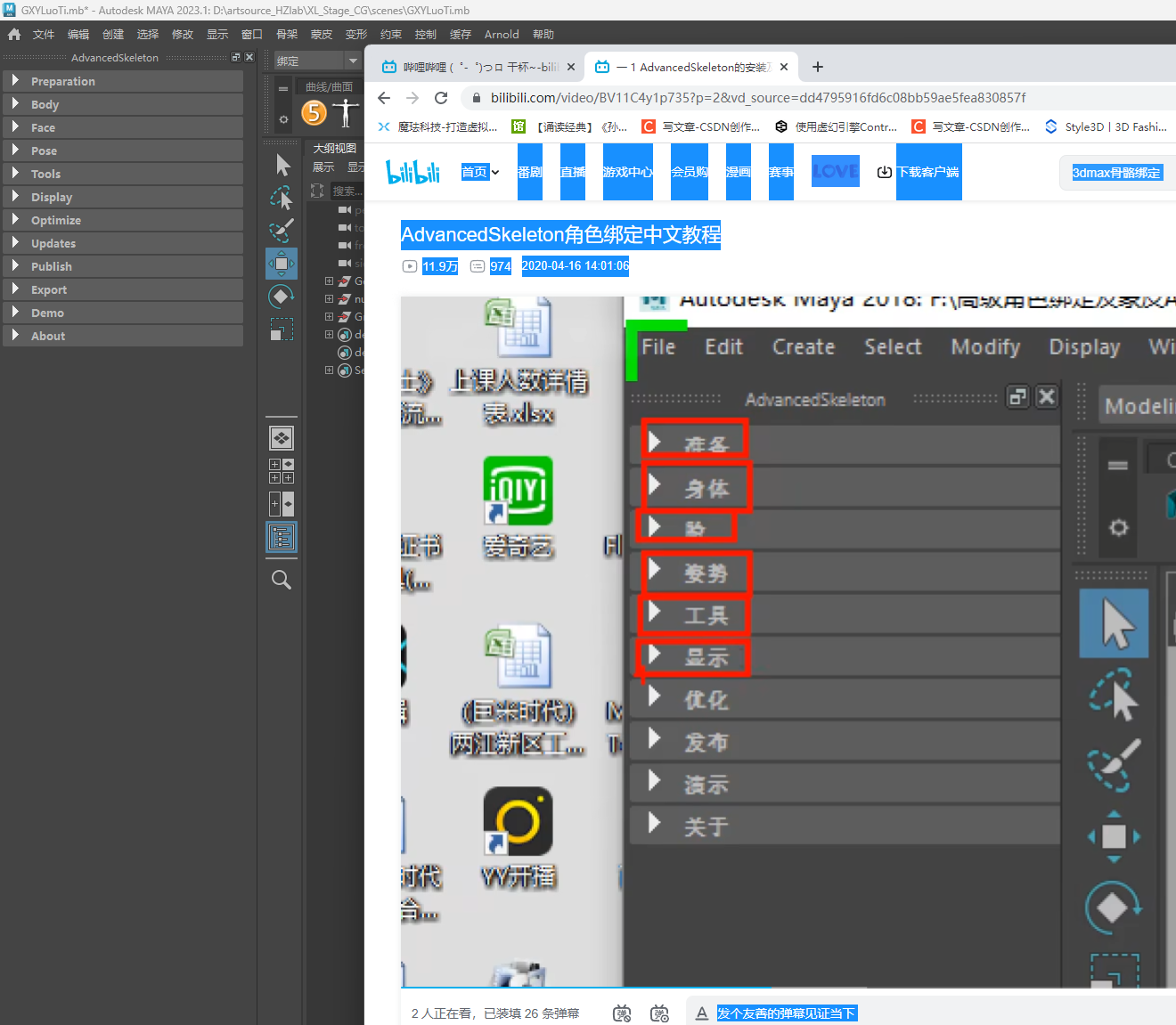This screenshot has width=1176, height=1025.
Task: Open the 文件 menu in Maya
Action: pyautogui.click(x=44, y=34)
